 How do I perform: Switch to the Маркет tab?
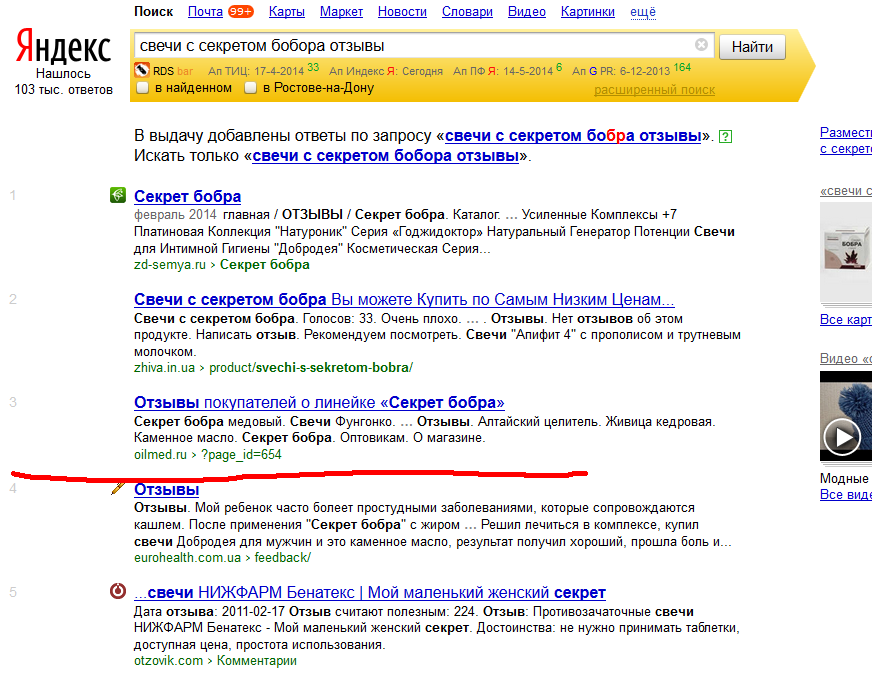pyautogui.click(x=341, y=12)
